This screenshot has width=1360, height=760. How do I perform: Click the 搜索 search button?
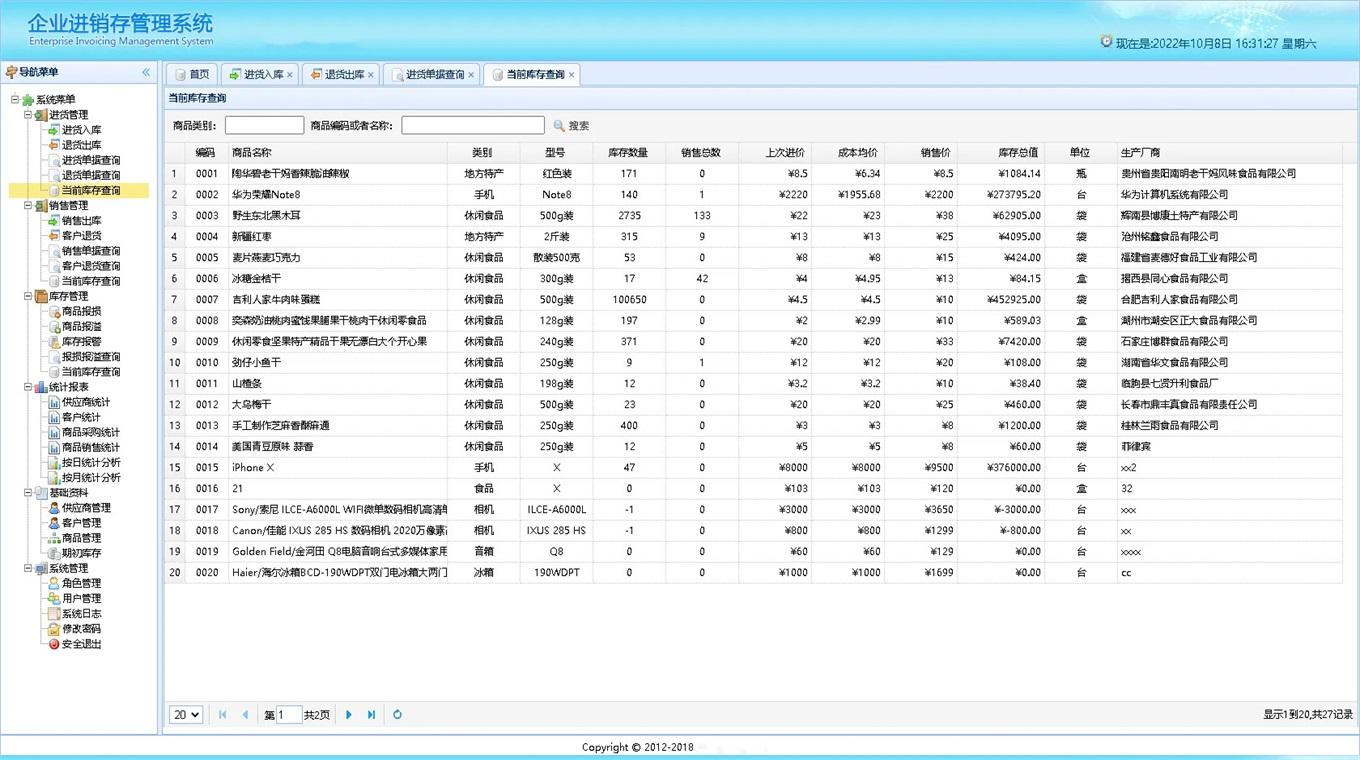pyautogui.click(x=571, y=126)
